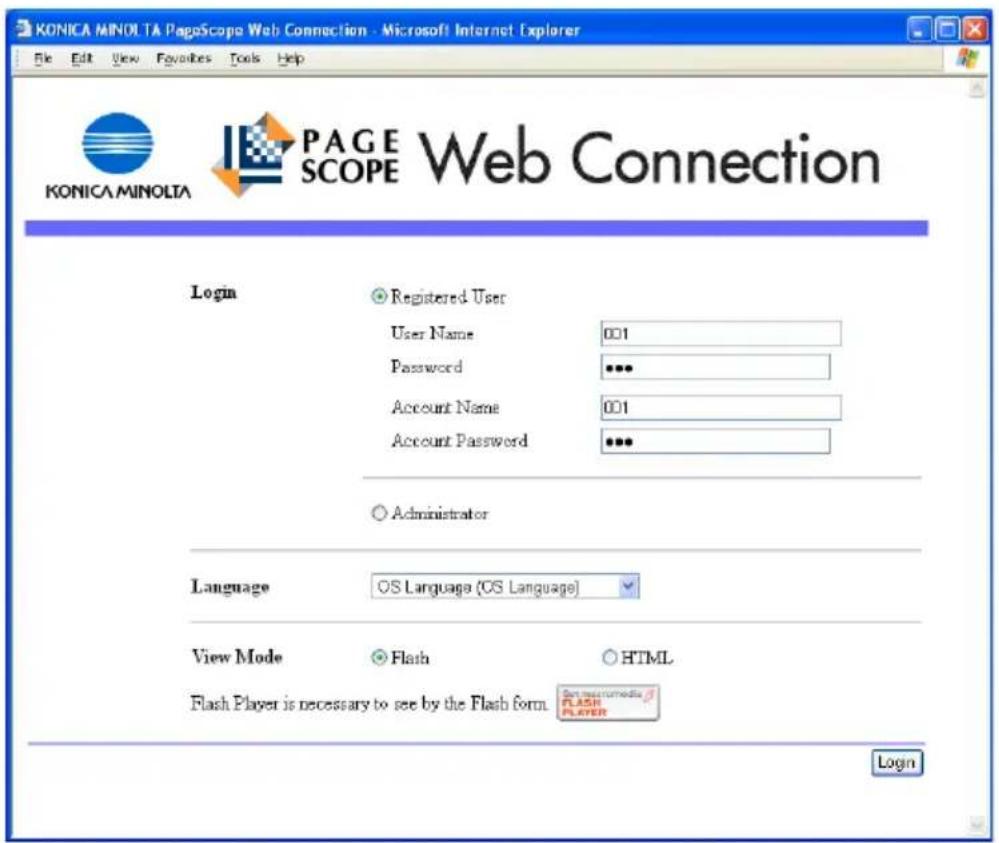The height and width of the screenshot is (843, 999).
Task: Open the Edit menu
Action: click(82, 59)
